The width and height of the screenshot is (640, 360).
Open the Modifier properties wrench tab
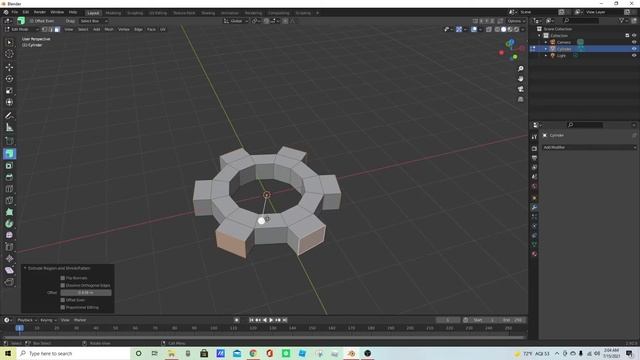[534, 207]
